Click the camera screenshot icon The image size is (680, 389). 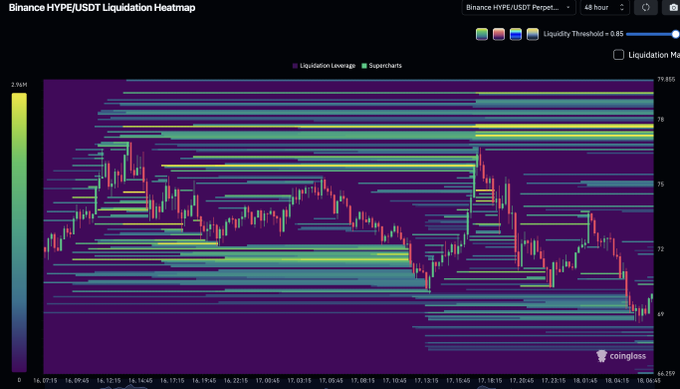tap(673, 7)
